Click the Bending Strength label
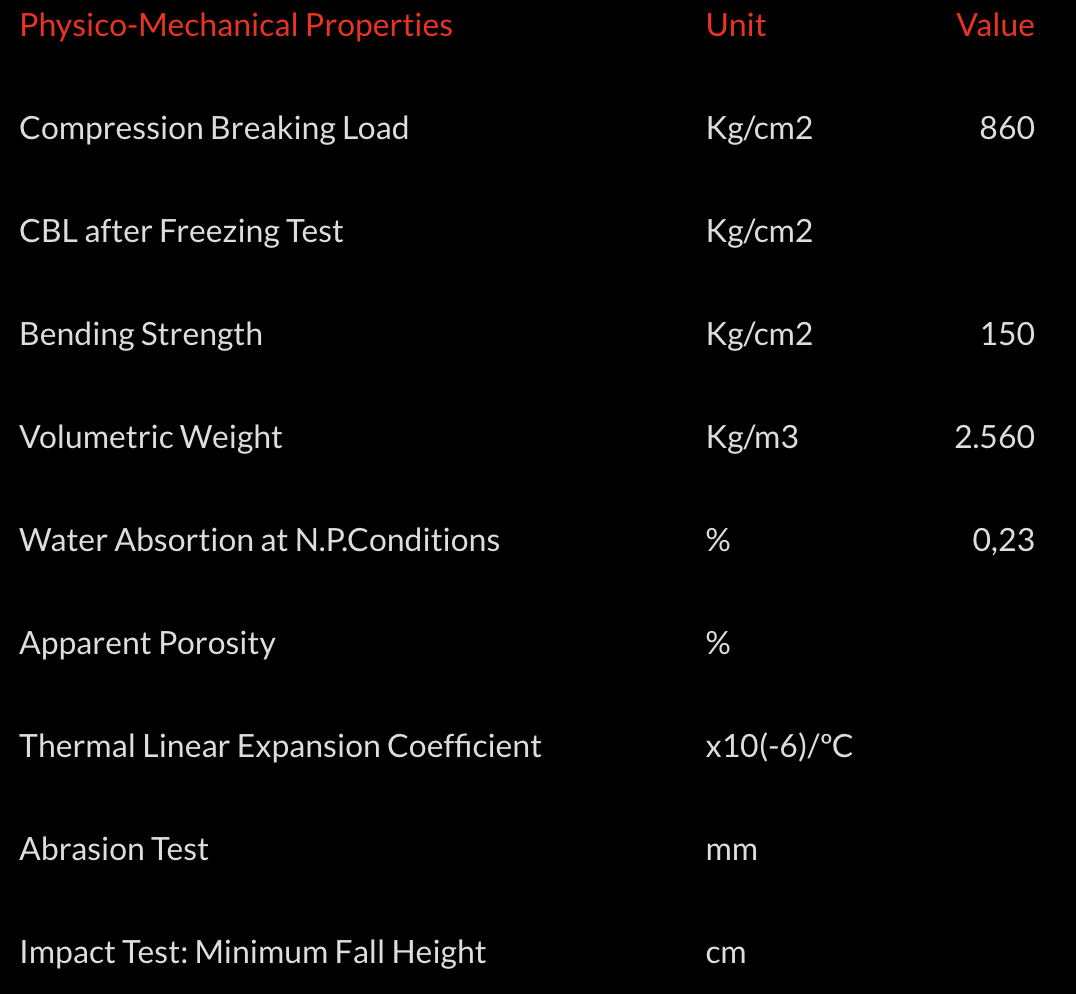 pyautogui.click(x=141, y=334)
